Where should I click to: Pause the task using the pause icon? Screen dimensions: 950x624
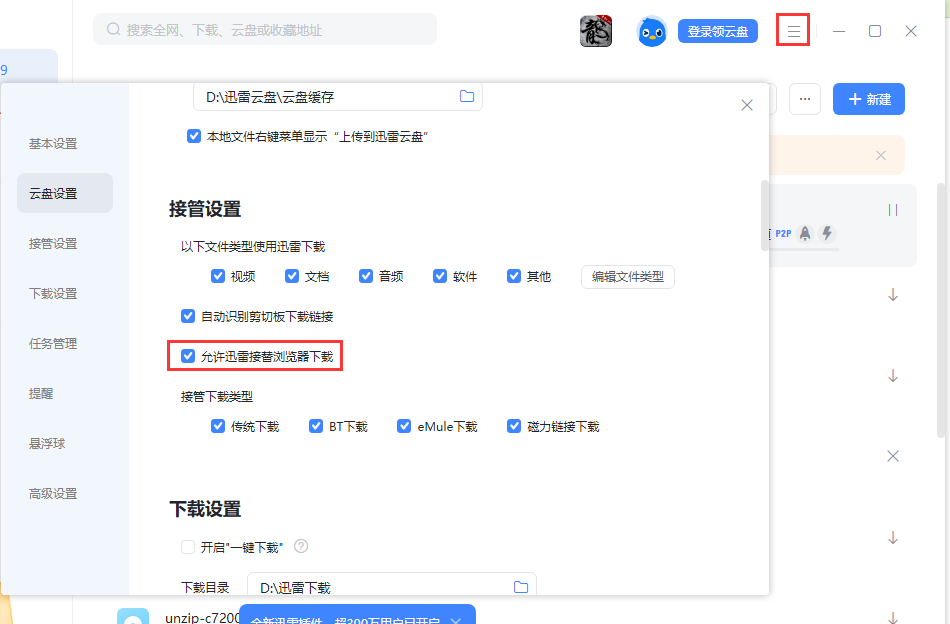[x=892, y=210]
